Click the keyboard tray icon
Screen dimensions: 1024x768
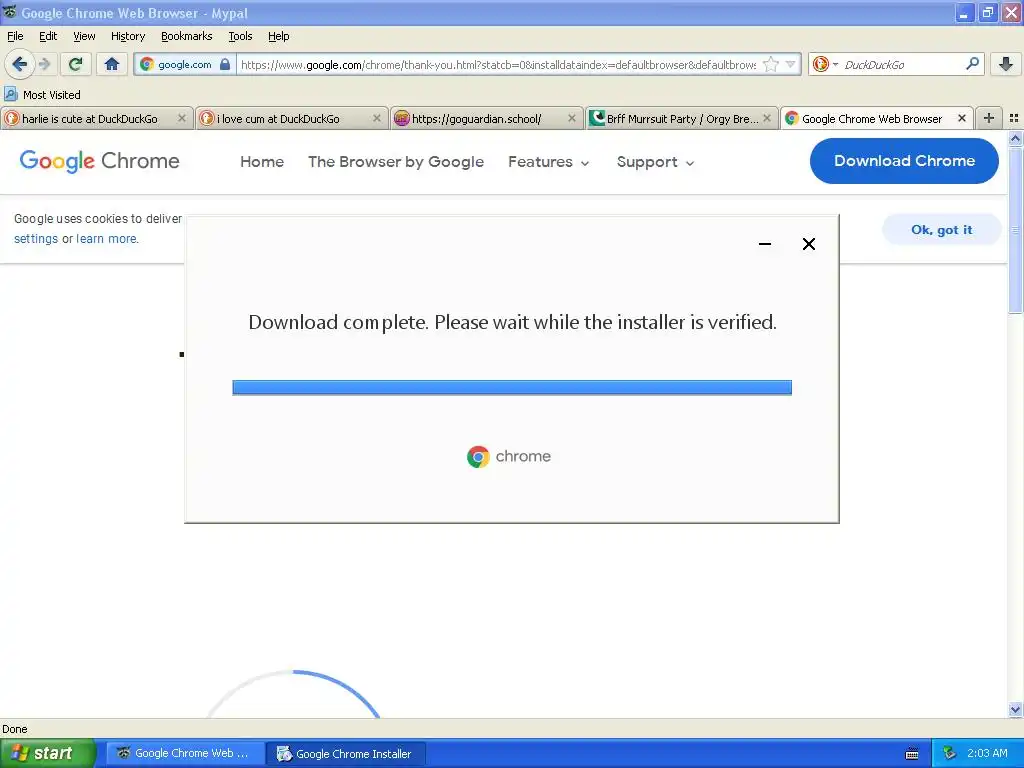pyautogui.click(x=912, y=754)
